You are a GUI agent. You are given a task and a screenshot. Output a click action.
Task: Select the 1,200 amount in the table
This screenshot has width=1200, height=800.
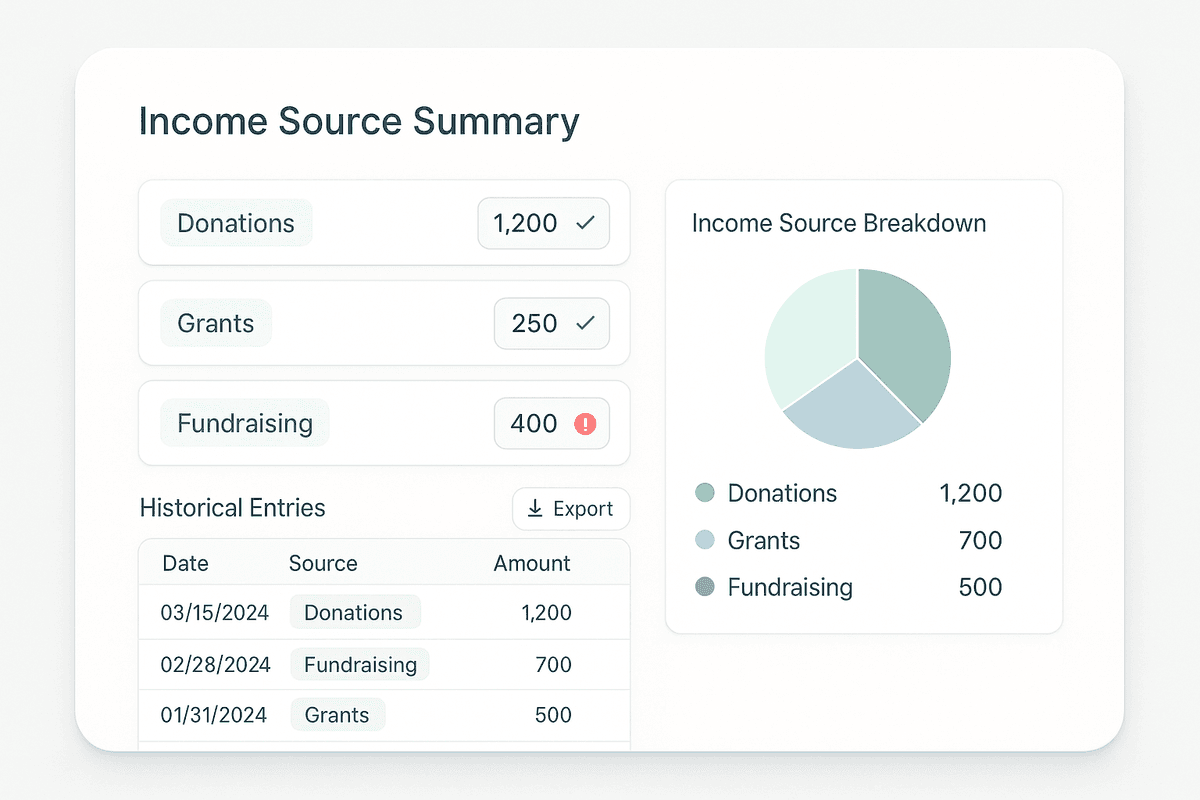click(547, 613)
